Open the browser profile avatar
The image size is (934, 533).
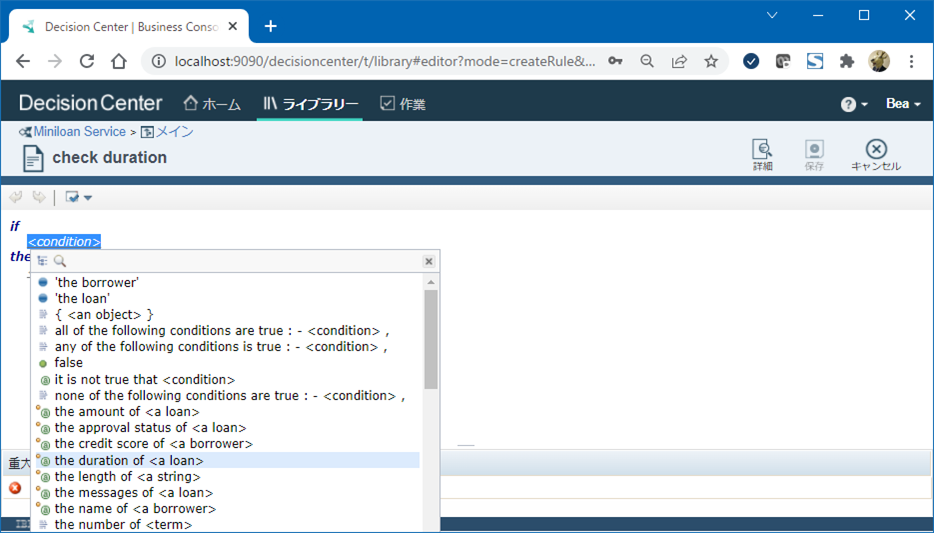879,61
